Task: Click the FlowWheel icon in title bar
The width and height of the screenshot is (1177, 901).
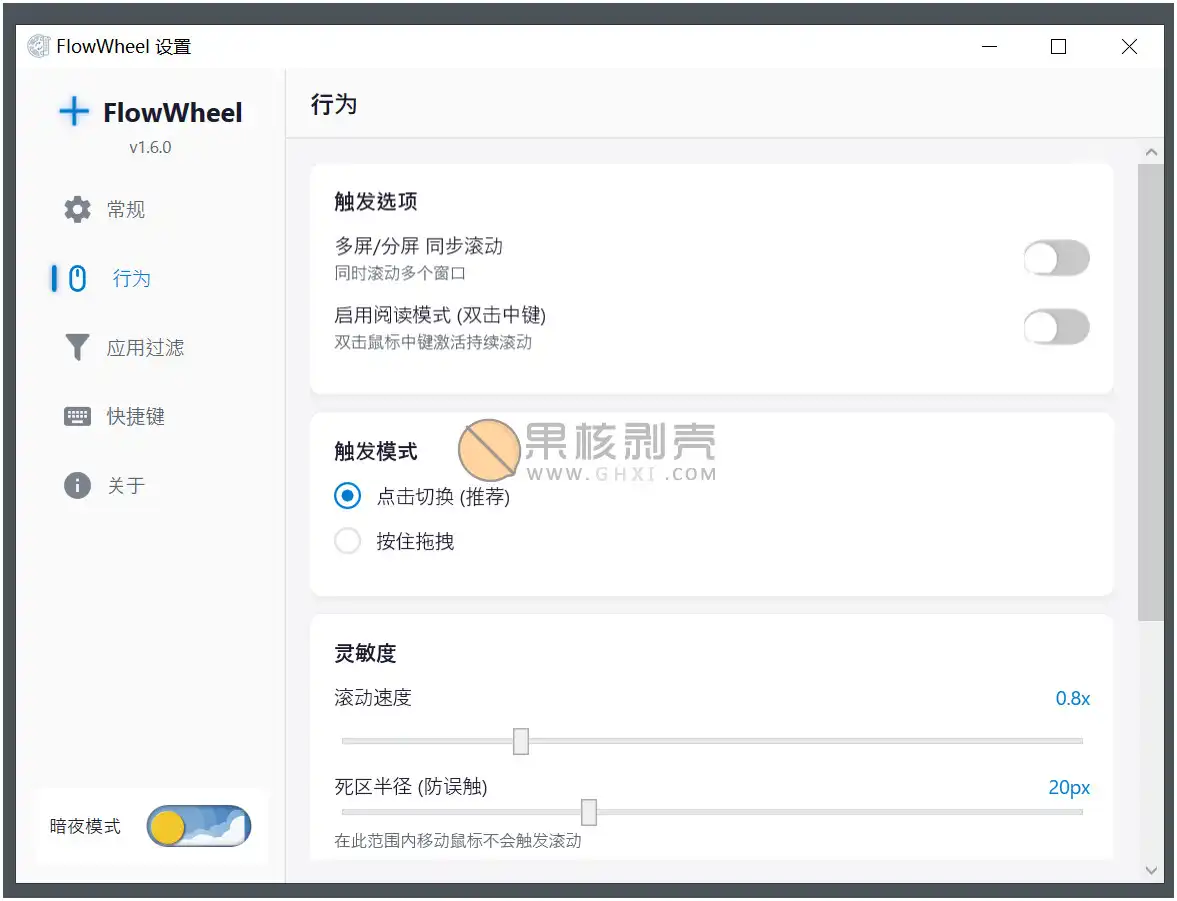Action: (38, 45)
